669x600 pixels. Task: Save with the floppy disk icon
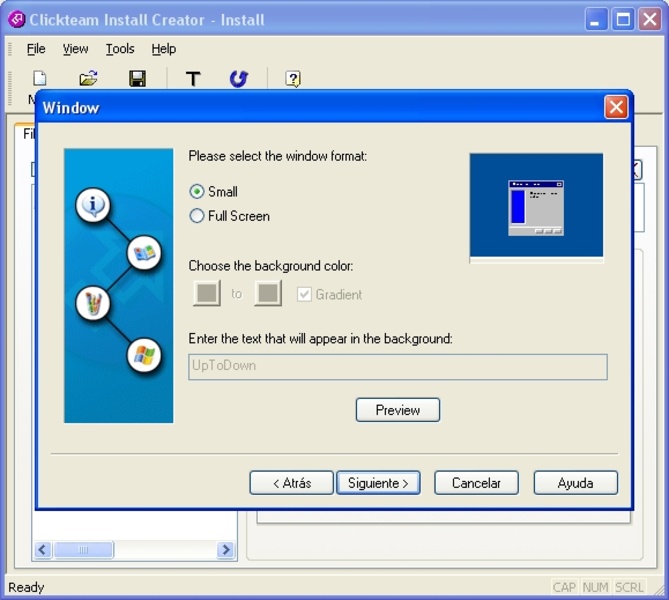pos(138,78)
